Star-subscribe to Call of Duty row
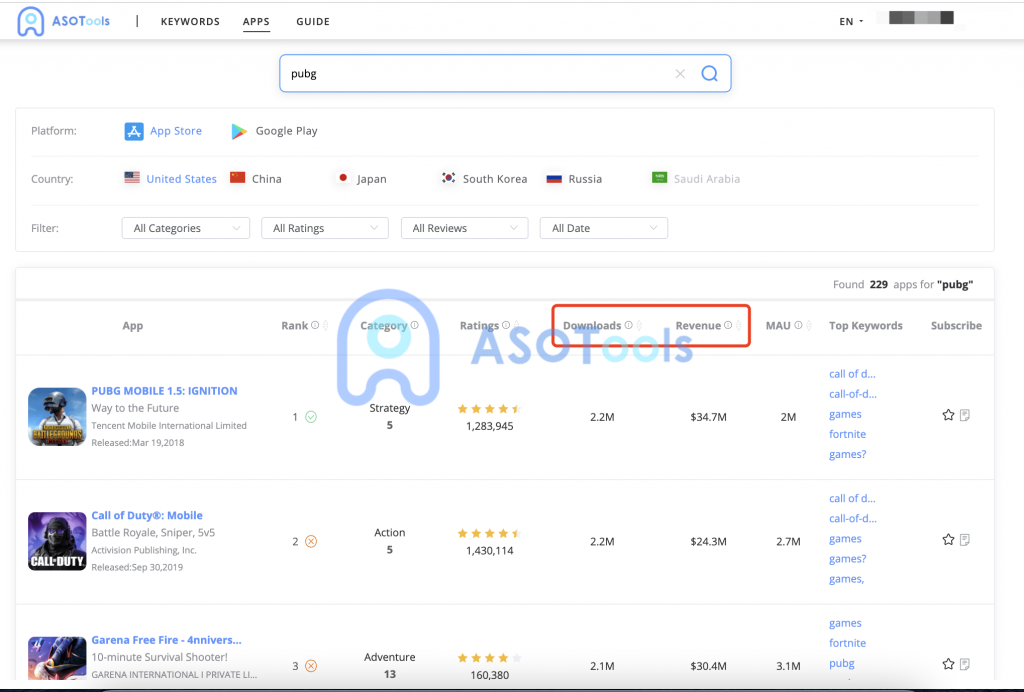 (948, 539)
